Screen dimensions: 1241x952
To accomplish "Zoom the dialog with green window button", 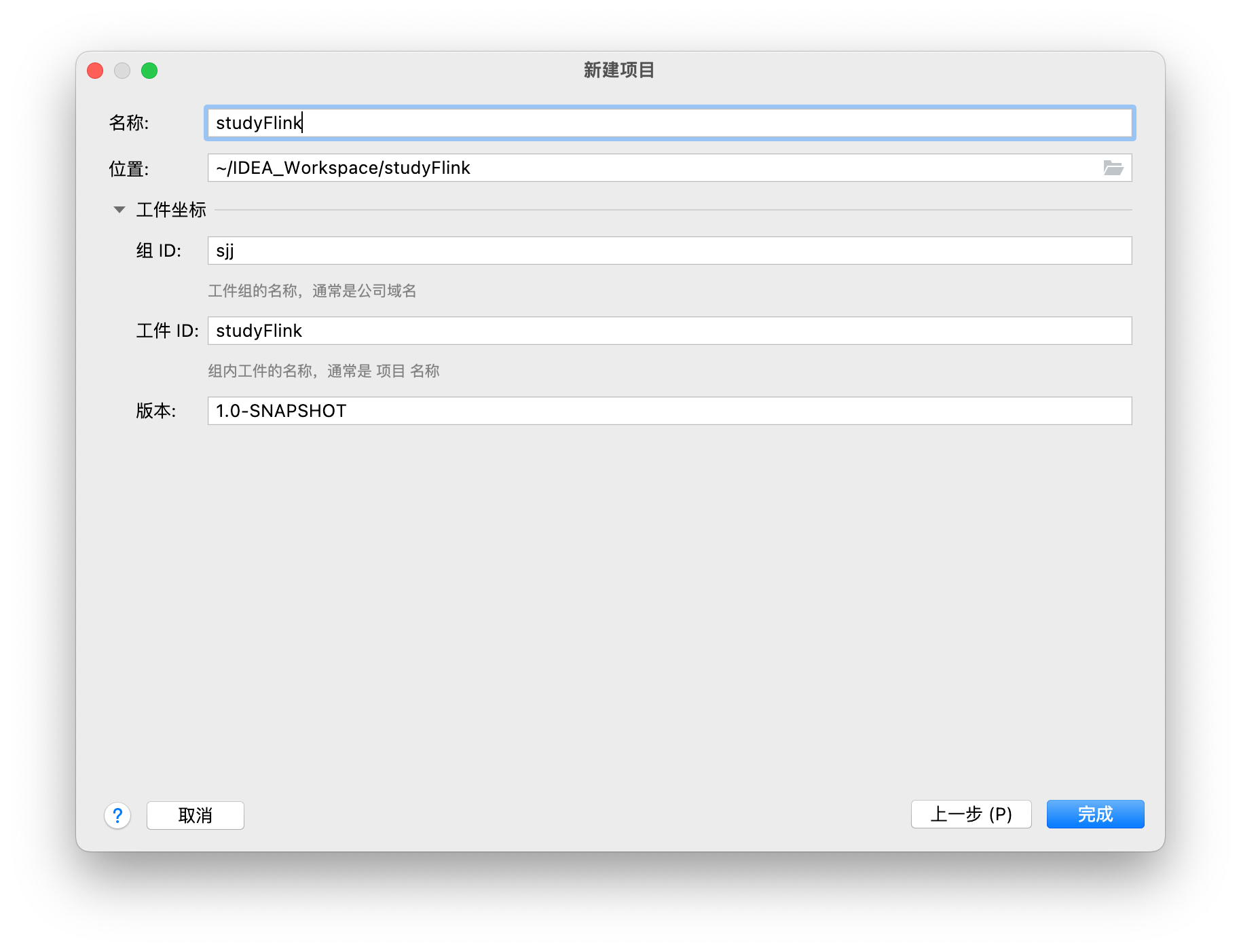I will click(149, 71).
